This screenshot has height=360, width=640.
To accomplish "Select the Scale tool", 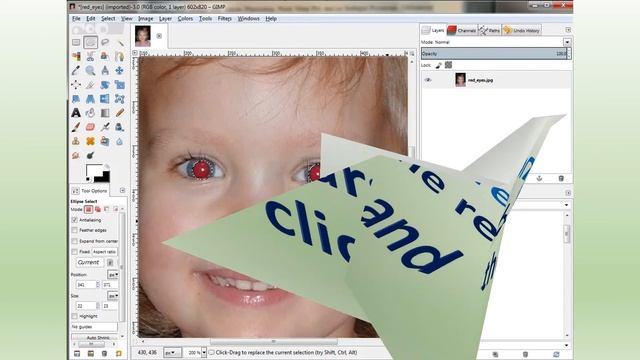I will pos(120,84).
